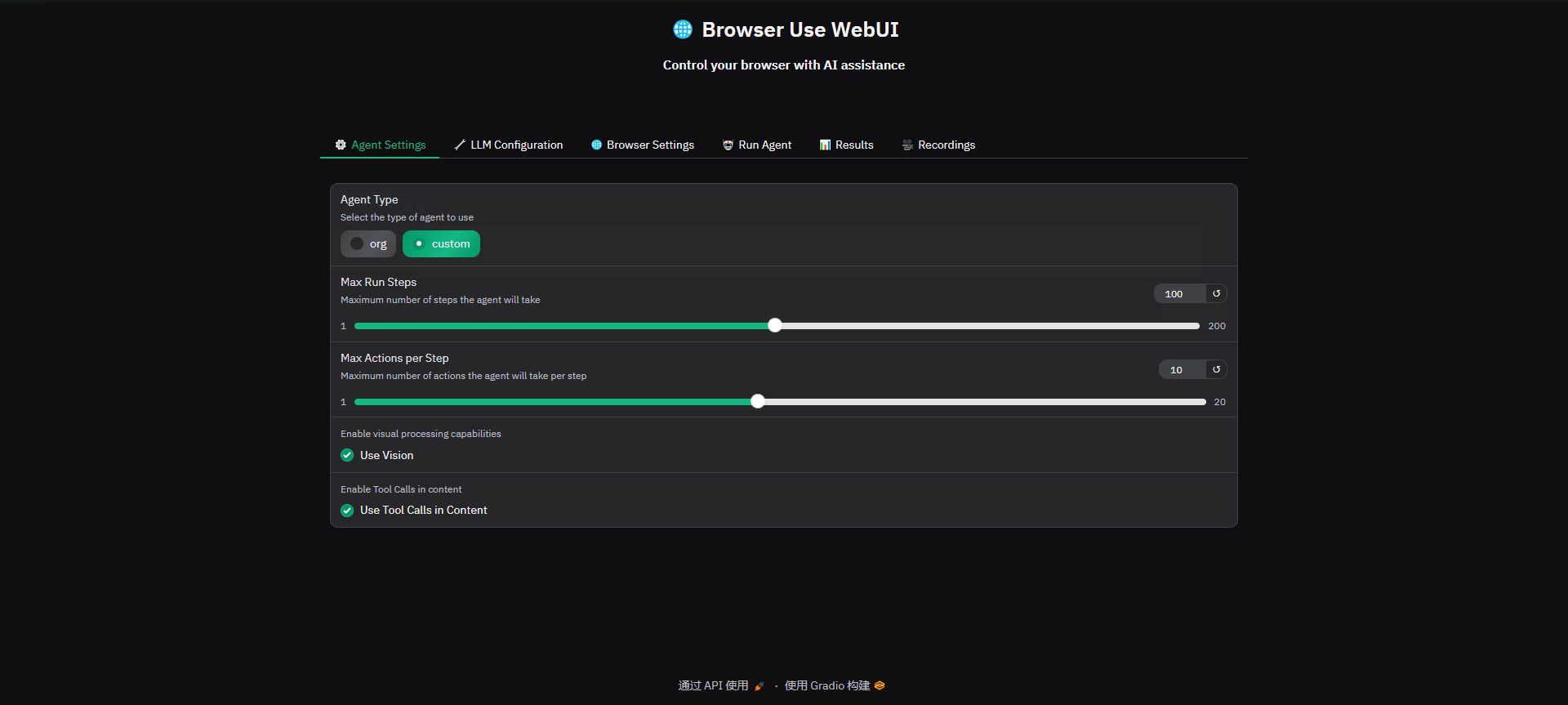Screen dimensions: 1568x705
Task: Switch to the Recordings tab
Action: click(x=938, y=145)
